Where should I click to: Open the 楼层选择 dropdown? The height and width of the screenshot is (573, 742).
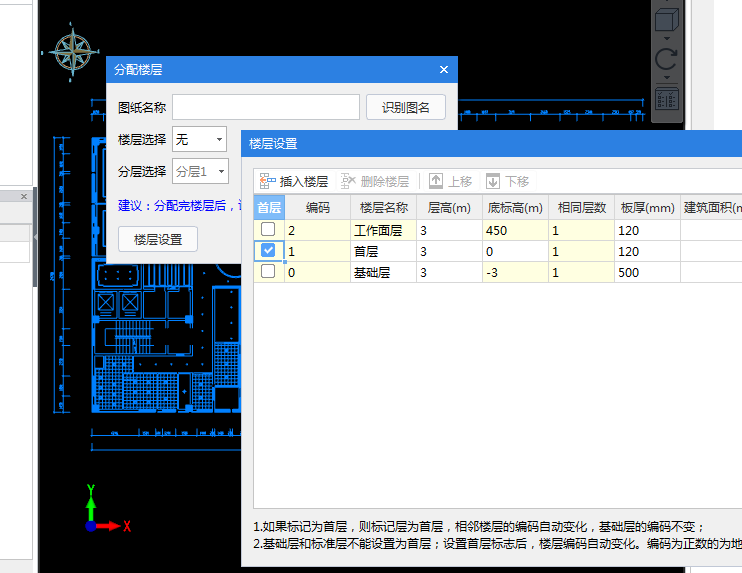coord(199,139)
